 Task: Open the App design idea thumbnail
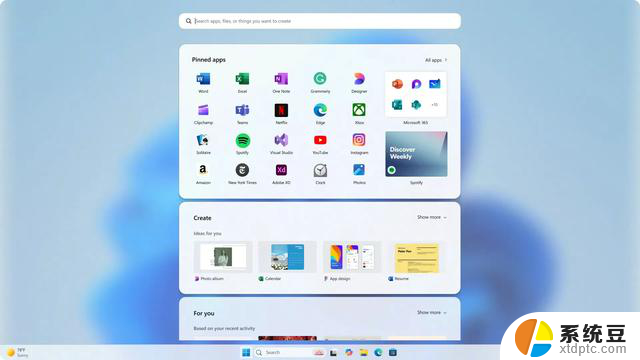coord(352,257)
